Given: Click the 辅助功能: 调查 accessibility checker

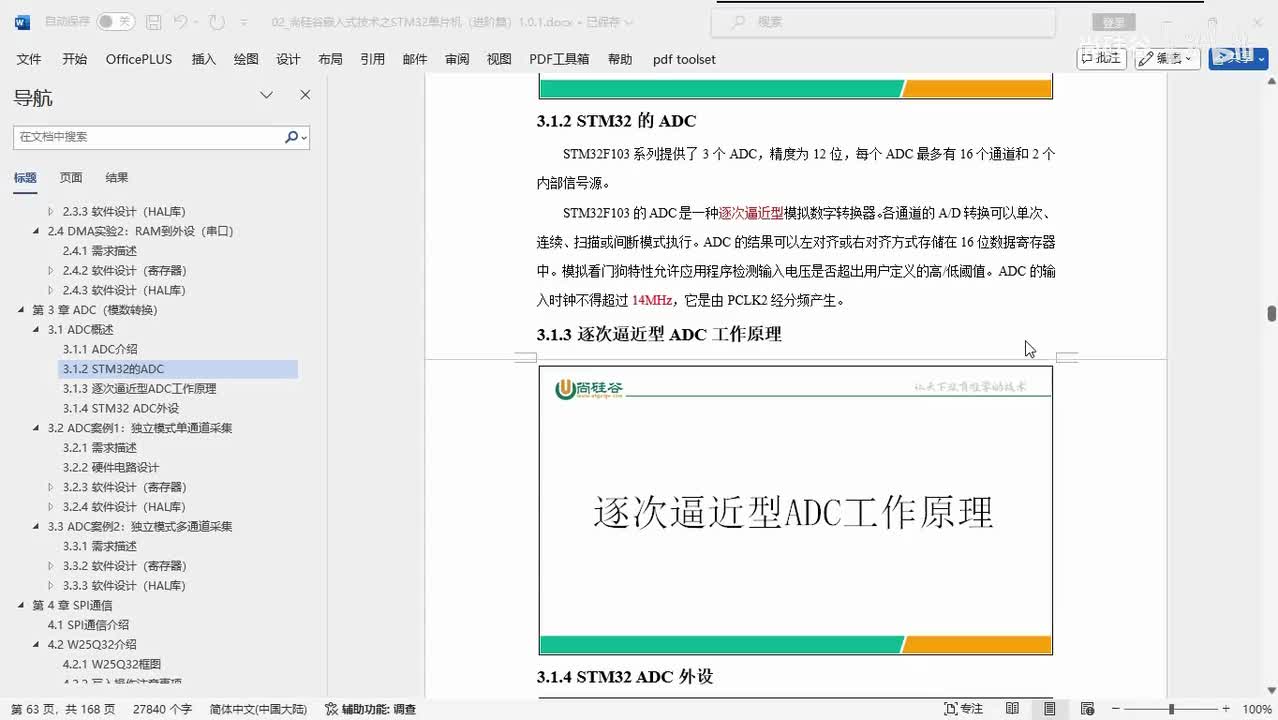Looking at the screenshot, I should pyautogui.click(x=370, y=709).
